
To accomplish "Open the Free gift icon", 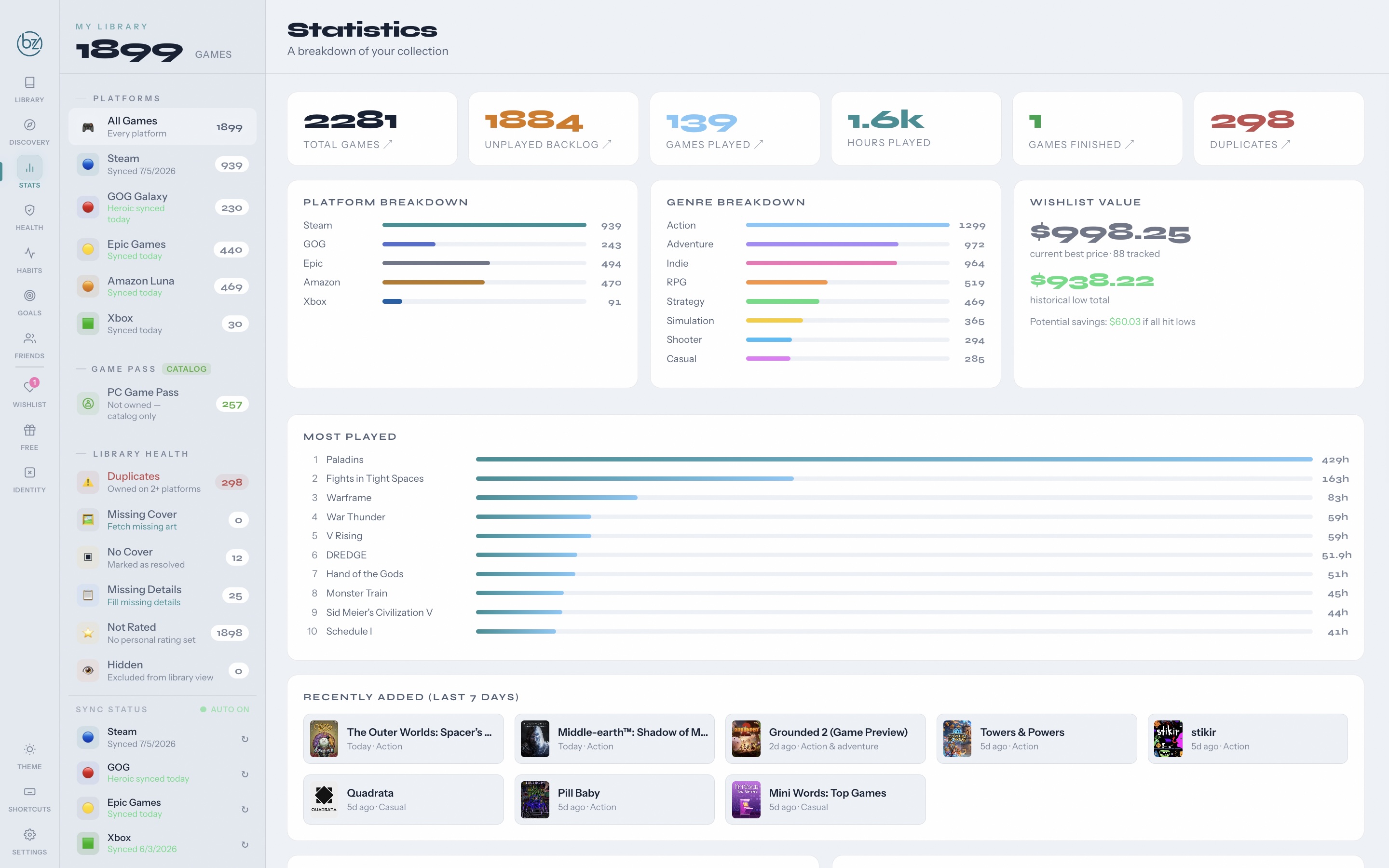I will [x=29, y=430].
